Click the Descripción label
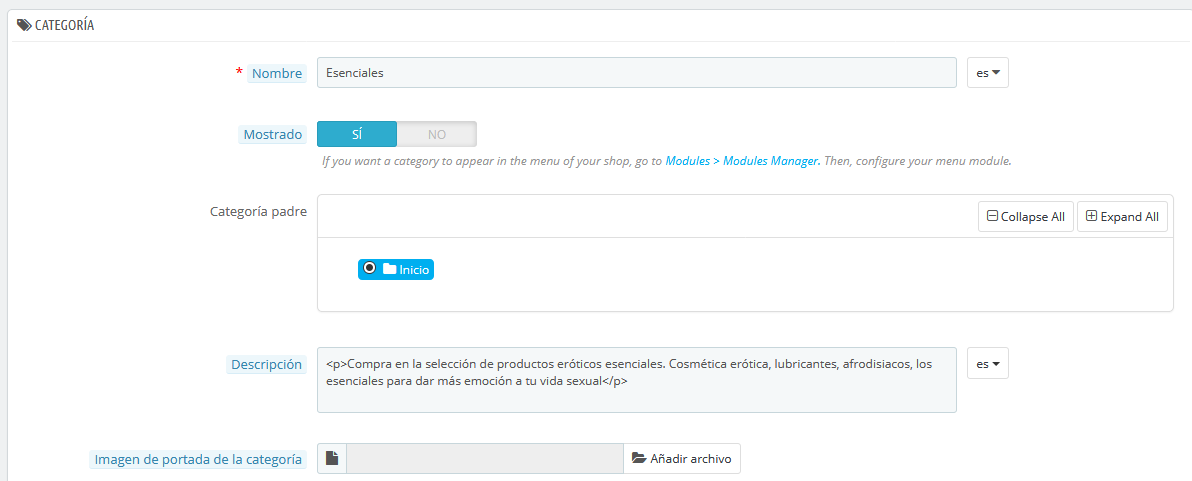 click(267, 365)
